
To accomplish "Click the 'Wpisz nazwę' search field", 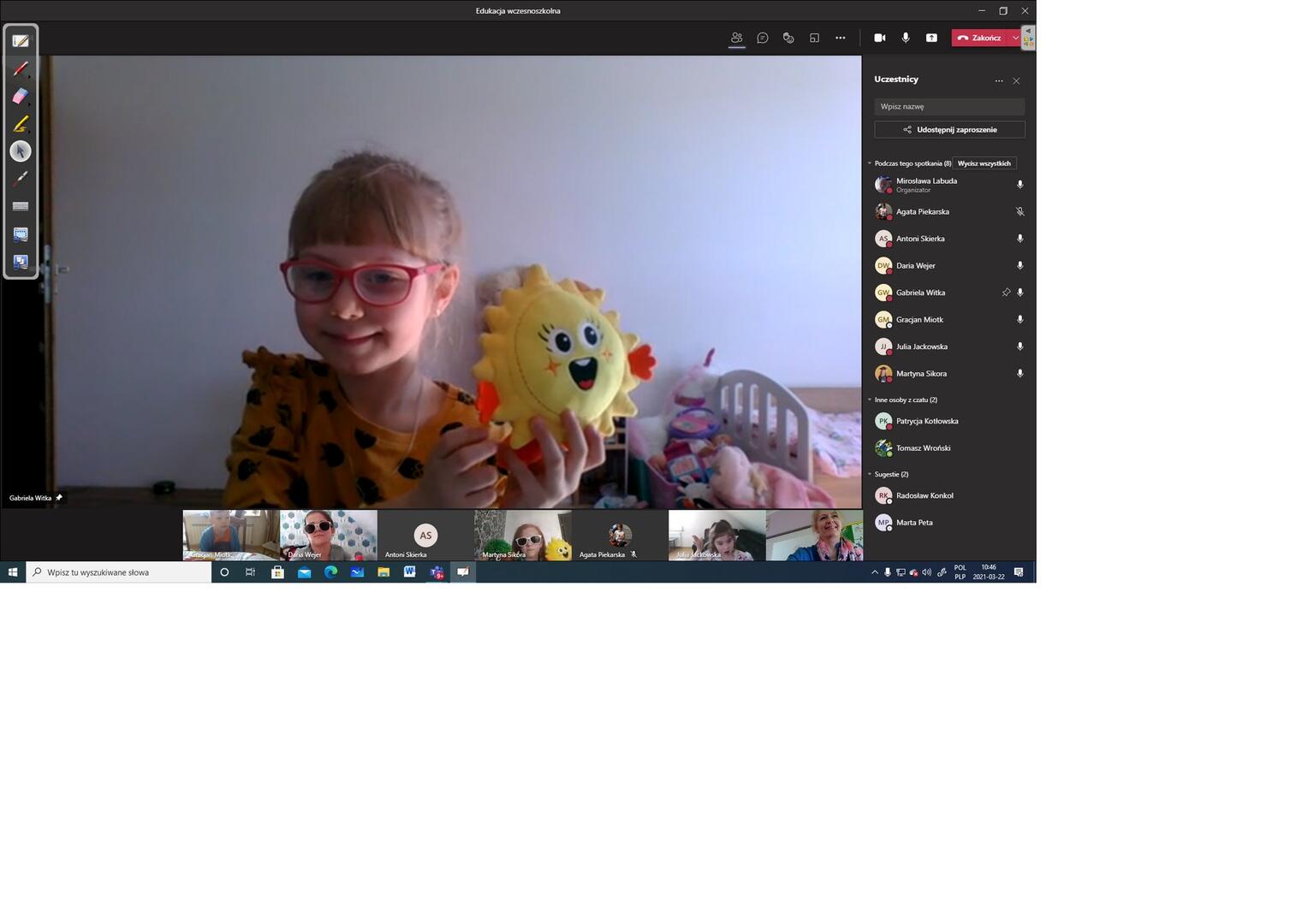I will click(949, 107).
